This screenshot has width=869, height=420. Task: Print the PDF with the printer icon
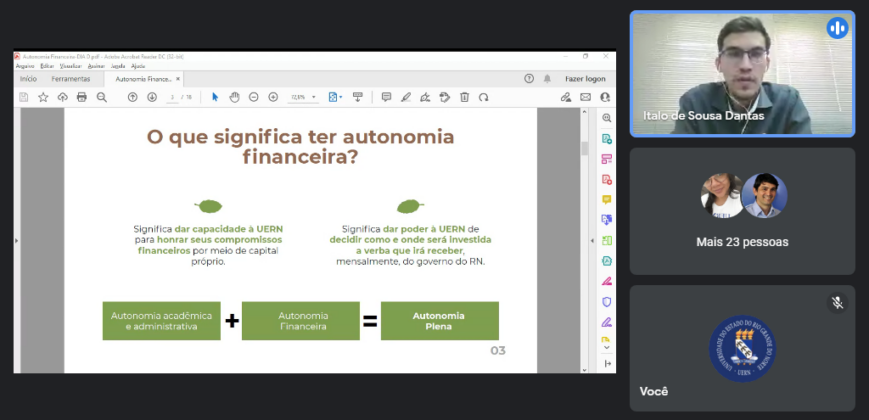(x=82, y=97)
